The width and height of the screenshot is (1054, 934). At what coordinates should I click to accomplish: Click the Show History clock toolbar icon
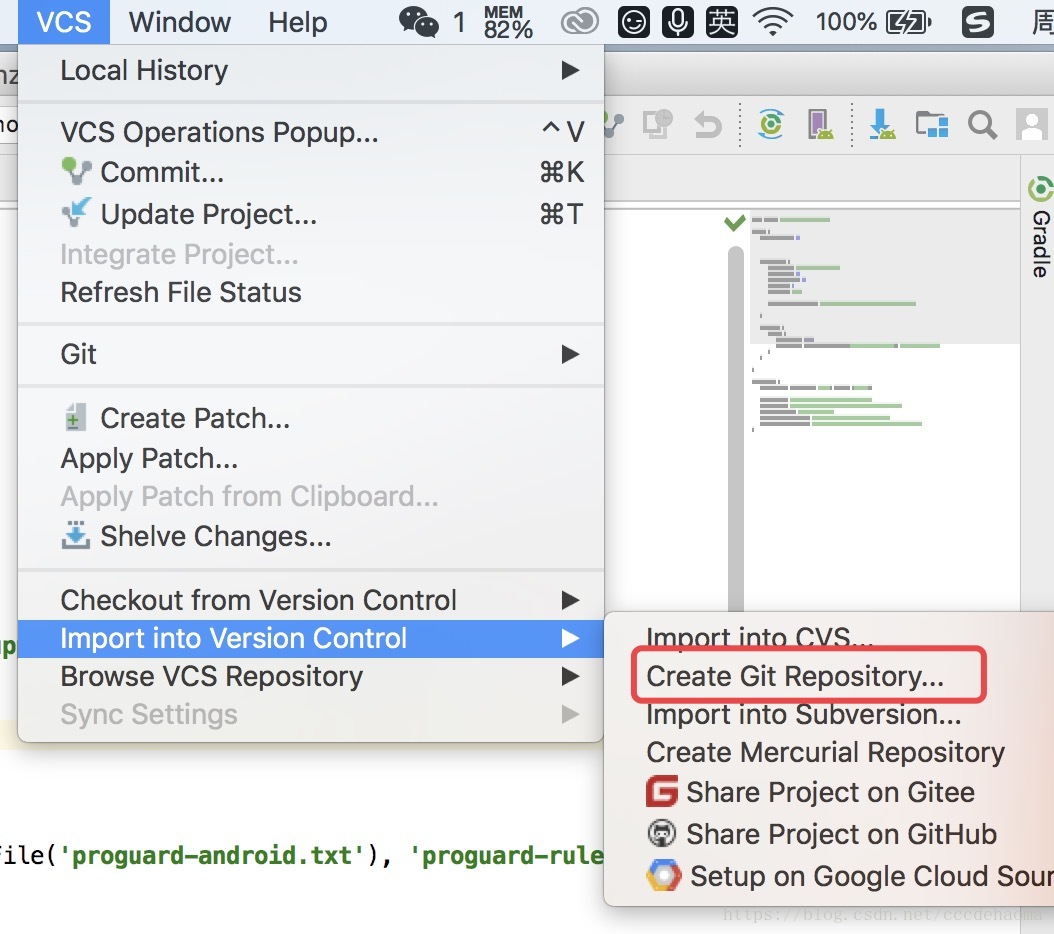point(658,124)
